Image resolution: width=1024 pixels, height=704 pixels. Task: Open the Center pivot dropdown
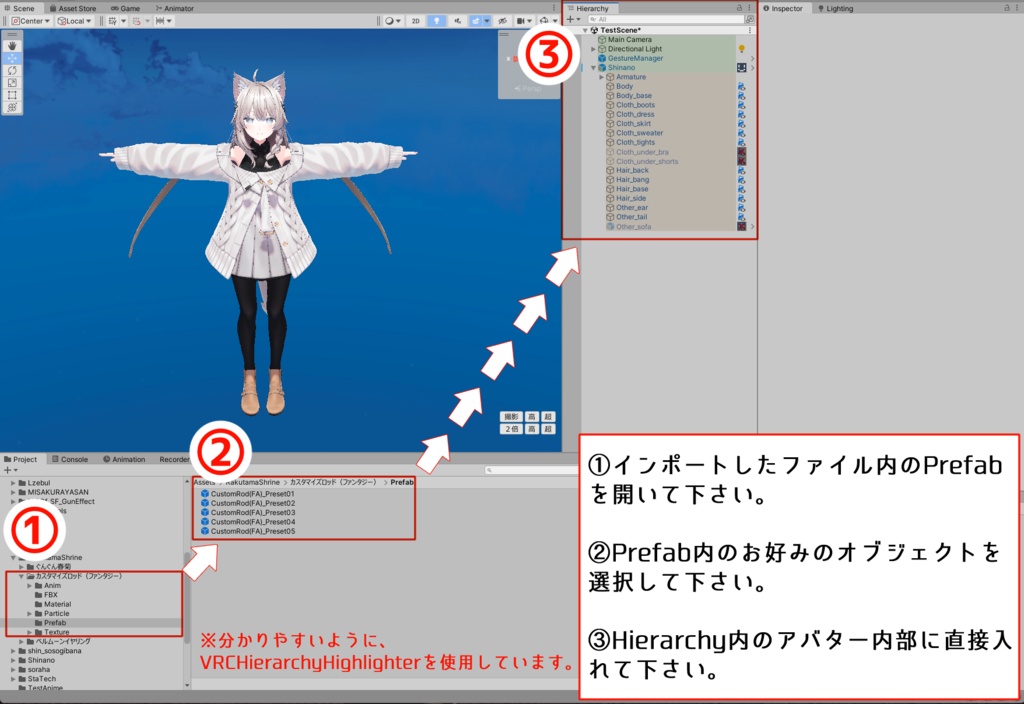click(x=30, y=21)
